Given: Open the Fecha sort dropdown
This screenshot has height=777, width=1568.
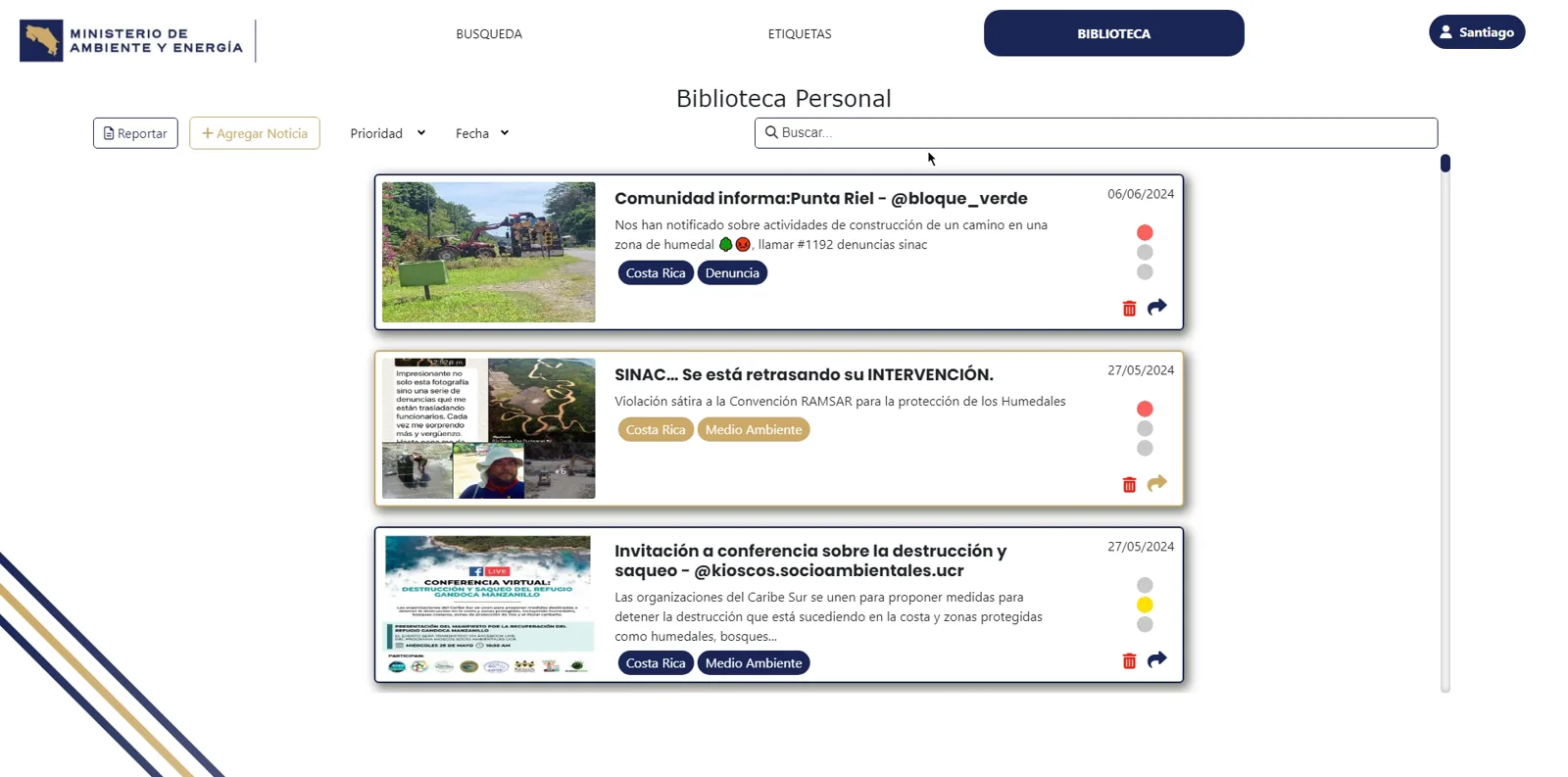Looking at the screenshot, I should pyautogui.click(x=482, y=133).
